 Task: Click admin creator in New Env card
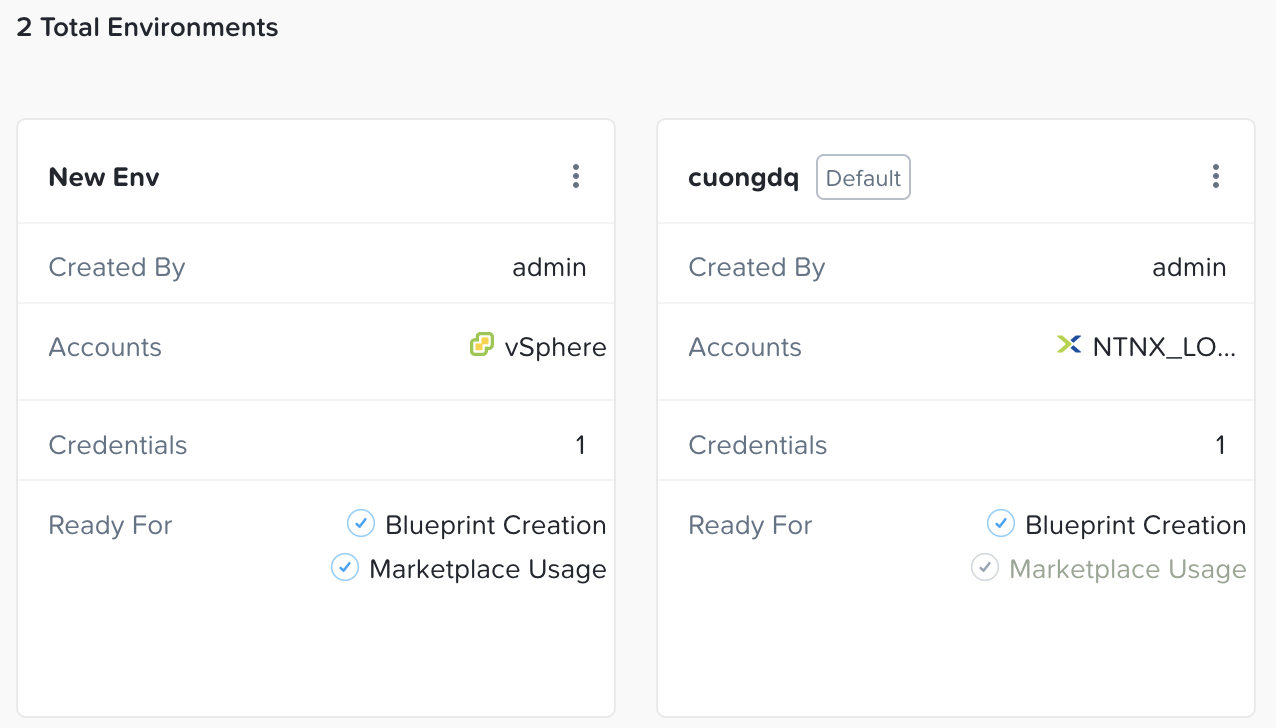[549, 267]
